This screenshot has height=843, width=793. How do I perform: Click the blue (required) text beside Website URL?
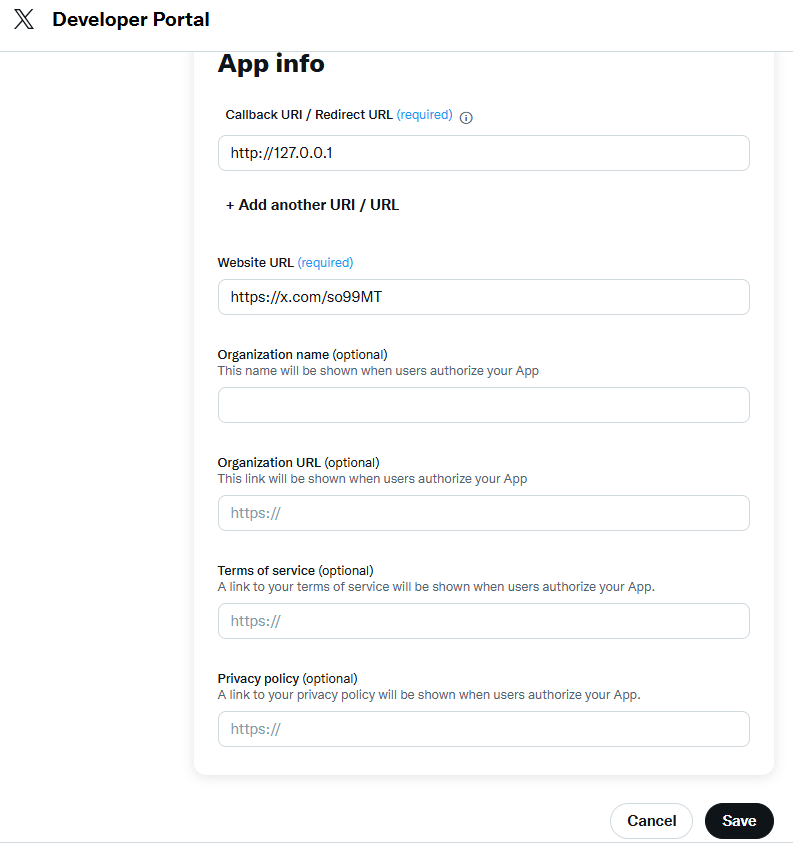coord(325,263)
